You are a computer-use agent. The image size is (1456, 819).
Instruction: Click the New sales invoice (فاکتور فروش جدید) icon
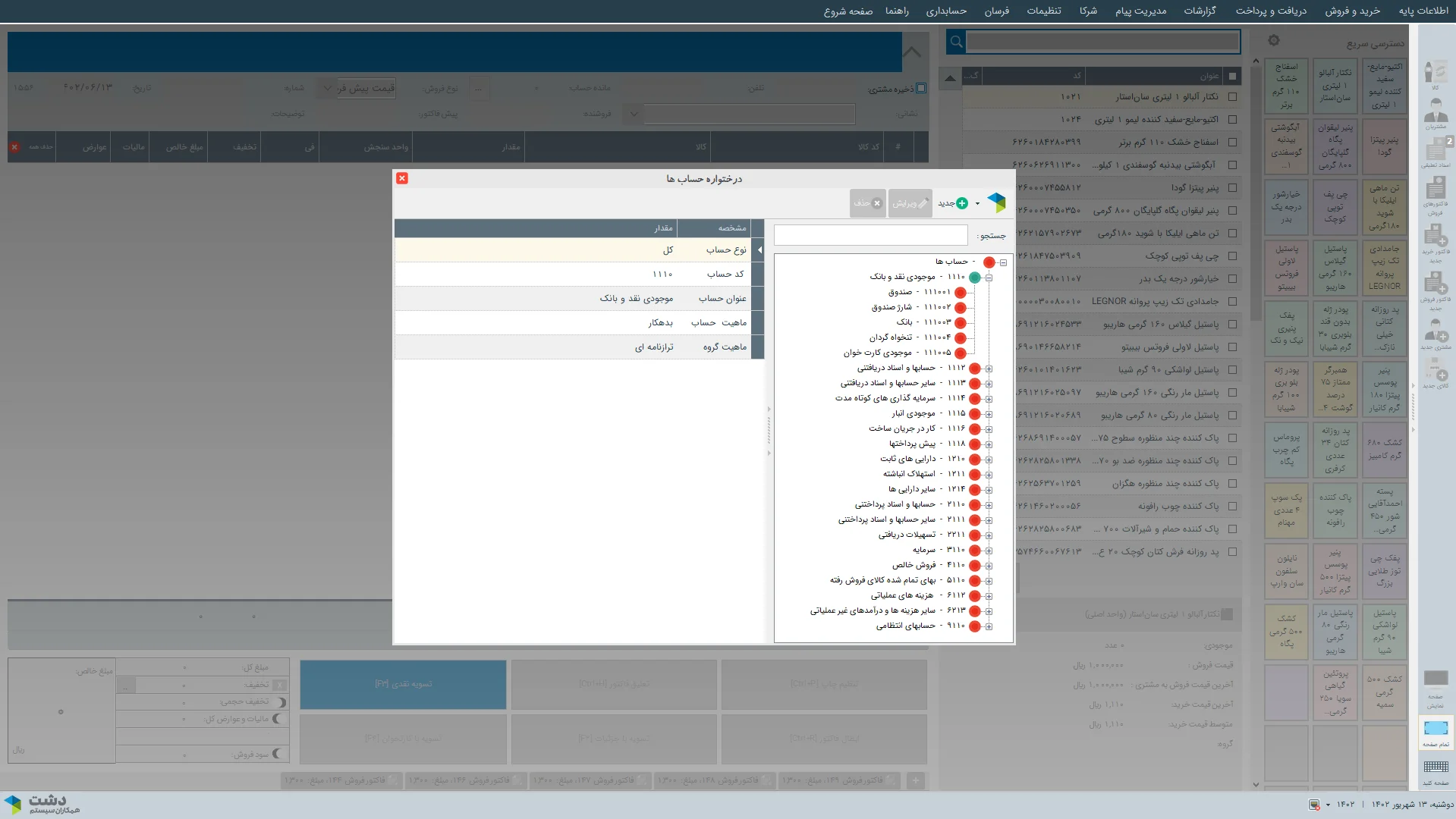[x=1435, y=289]
